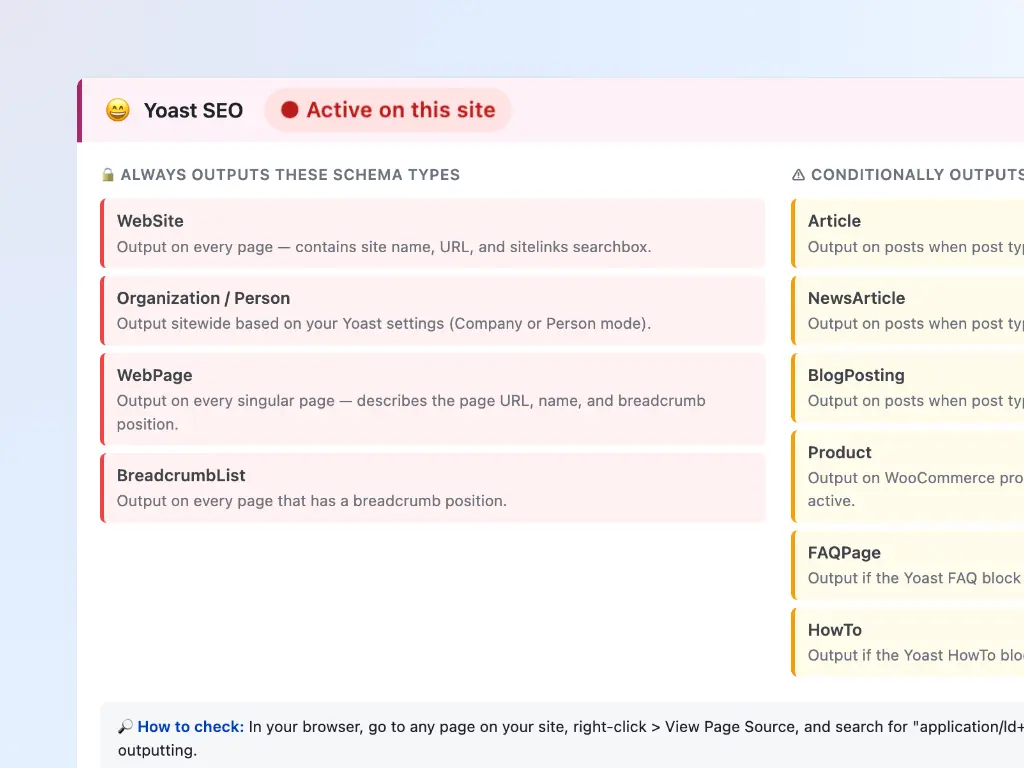
Task: Select the WebSite schema card
Action: tap(432, 233)
